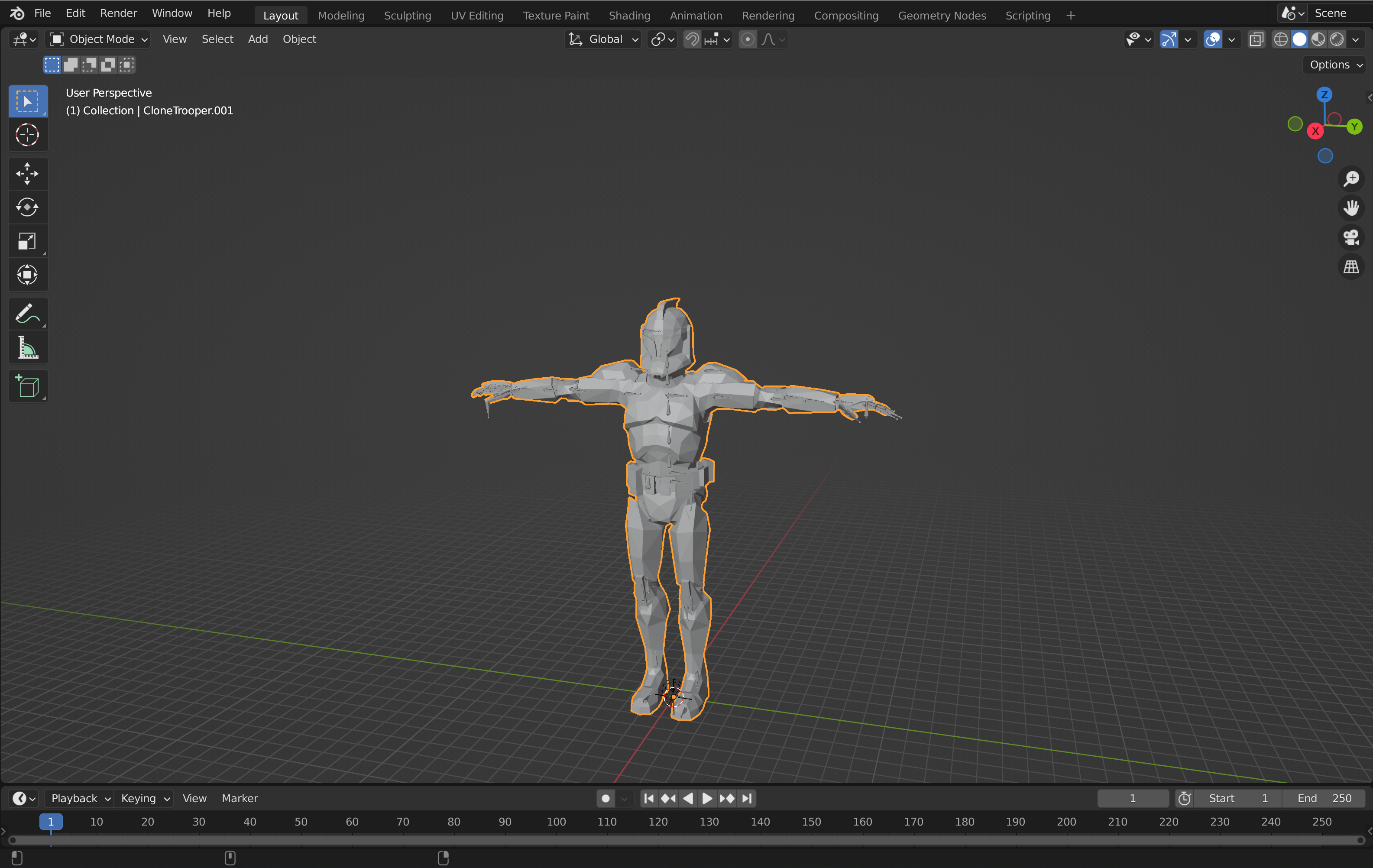Switch to the Modeling workspace tab
This screenshot has height=868, width=1373.
tap(341, 16)
